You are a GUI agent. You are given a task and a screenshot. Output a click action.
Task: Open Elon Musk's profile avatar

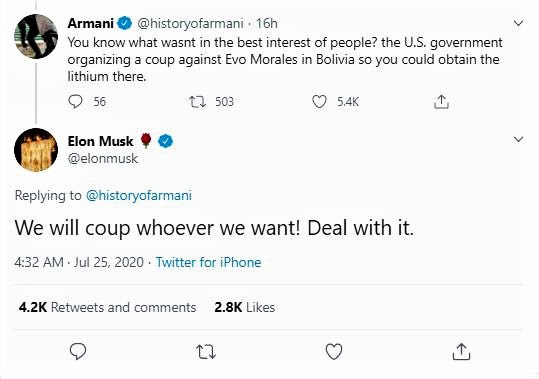click(x=36, y=150)
